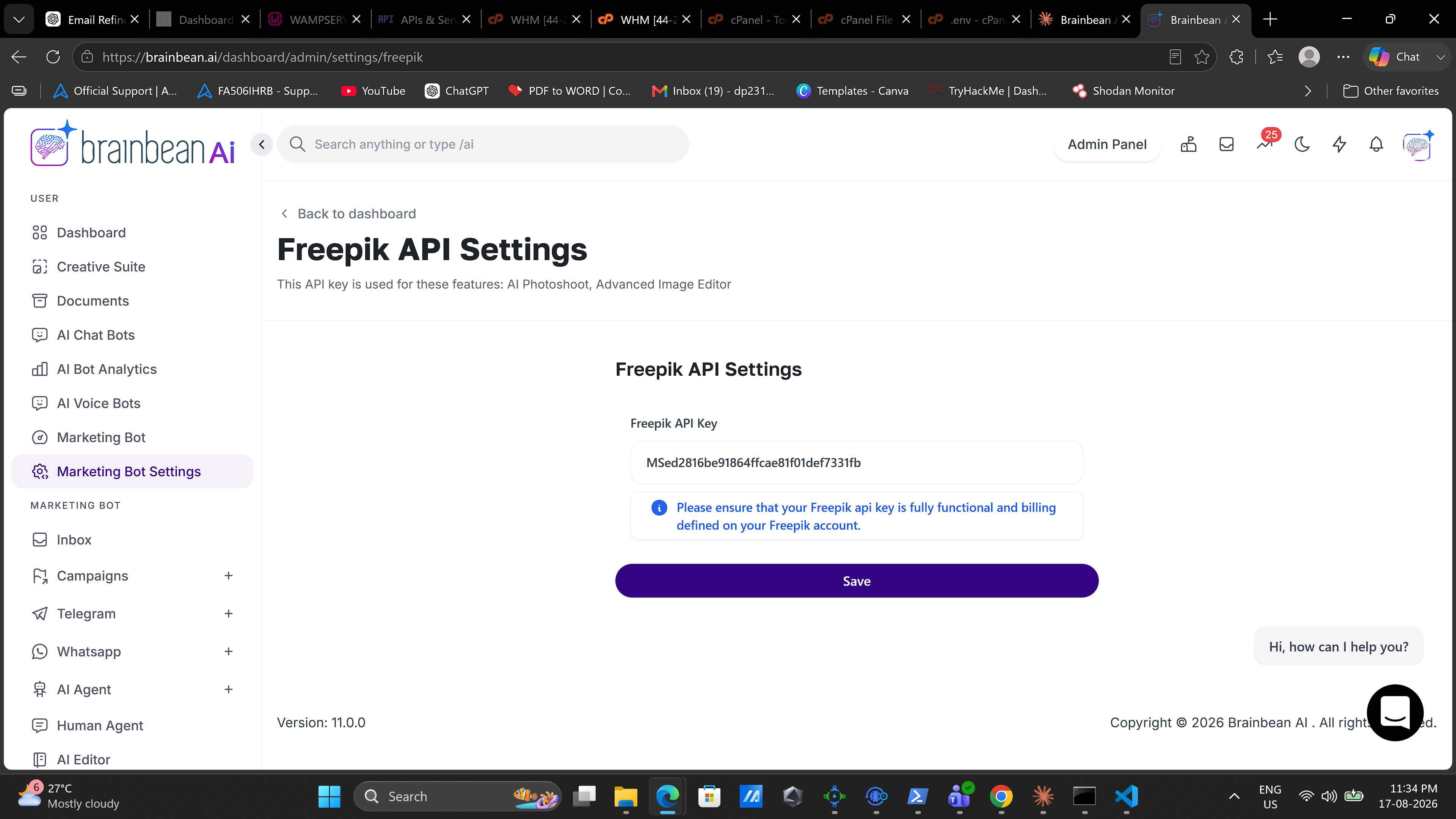
Task: Collapse the sidebar with the chevron button
Action: tap(262, 144)
